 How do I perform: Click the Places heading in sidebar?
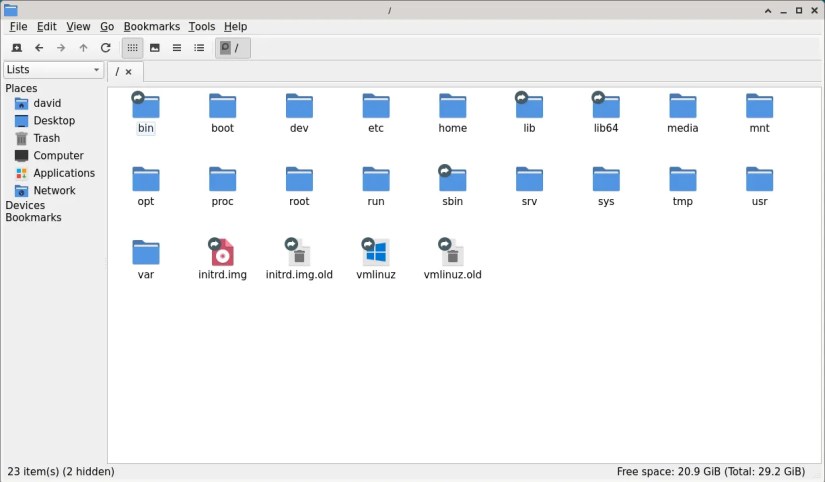21,88
